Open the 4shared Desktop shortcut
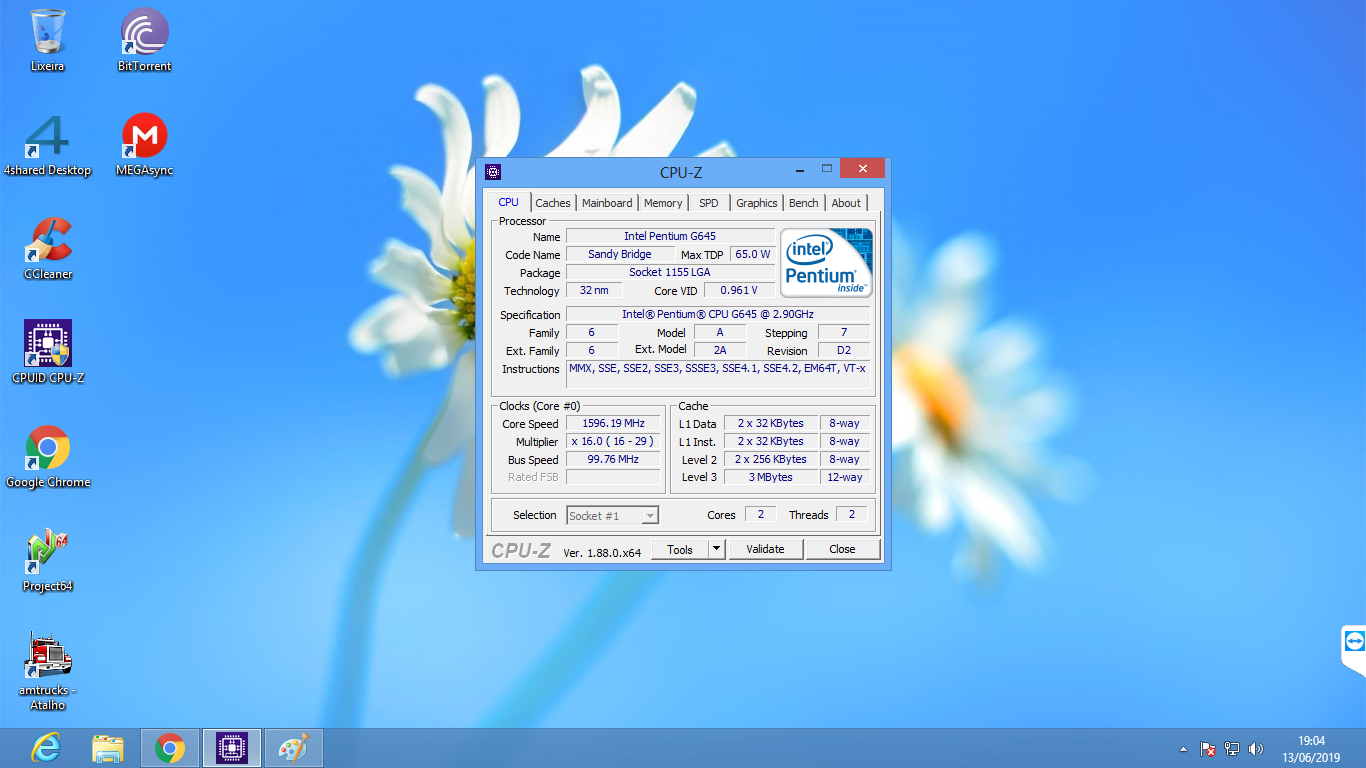1366x768 pixels. point(47,145)
